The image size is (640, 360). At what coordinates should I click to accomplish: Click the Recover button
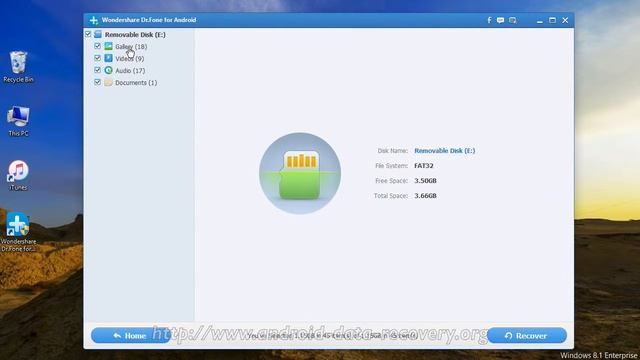pyautogui.click(x=527, y=336)
